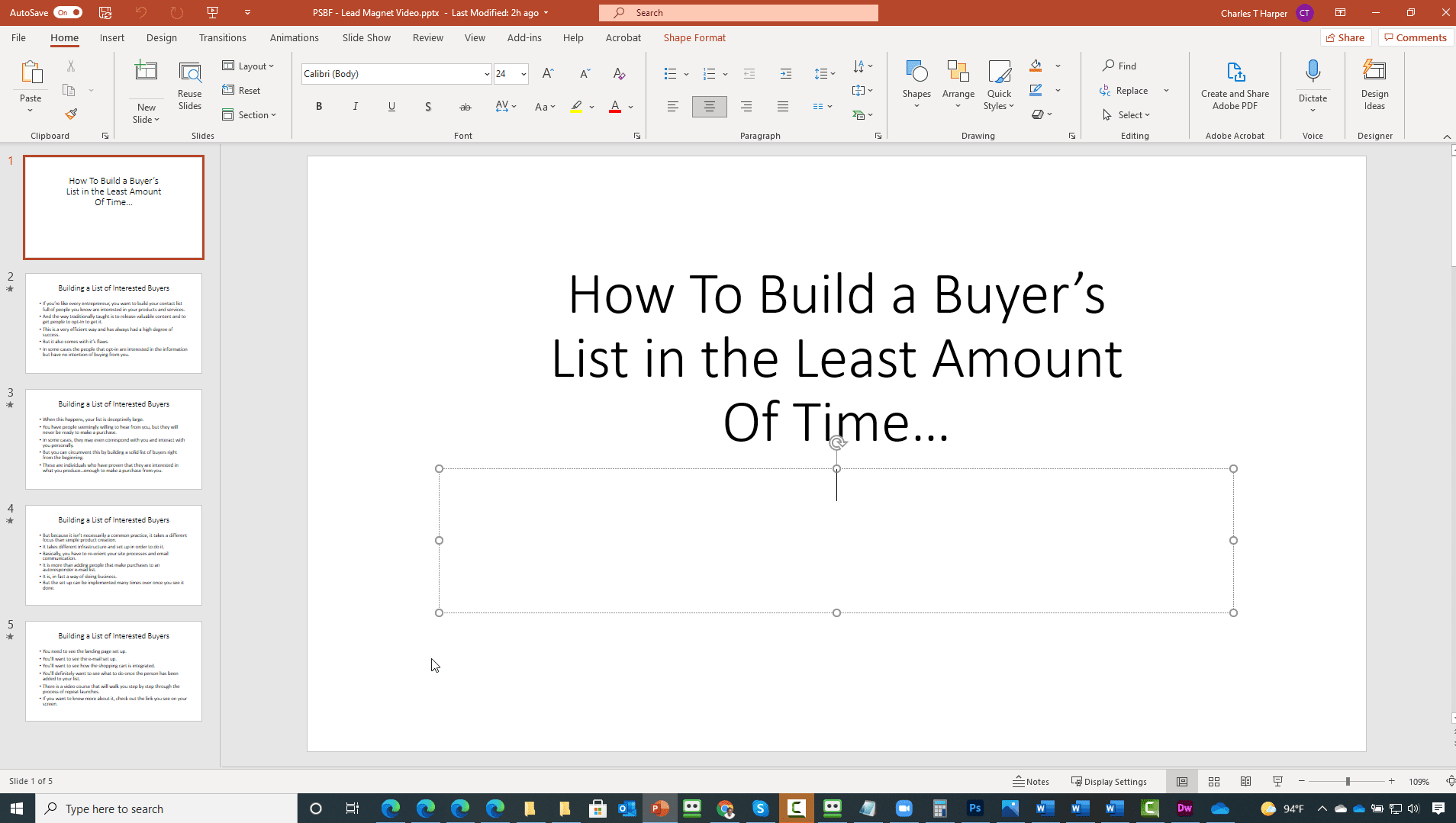Open Select dropdown in Editing
This screenshot has width=1456, height=823.
point(1126,115)
